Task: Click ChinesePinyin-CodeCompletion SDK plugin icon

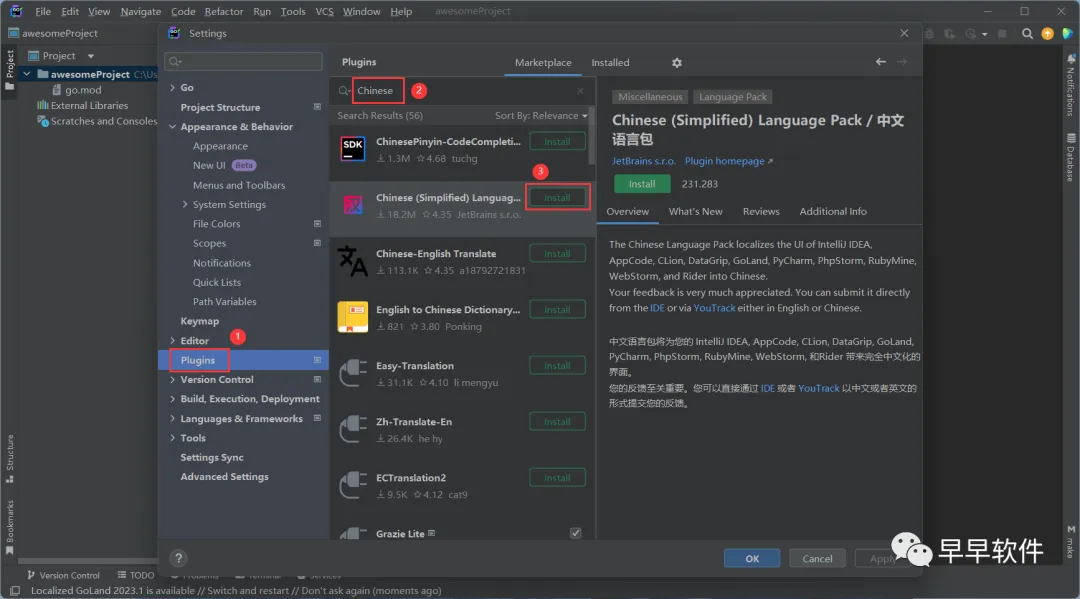Action: pos(353,149)
